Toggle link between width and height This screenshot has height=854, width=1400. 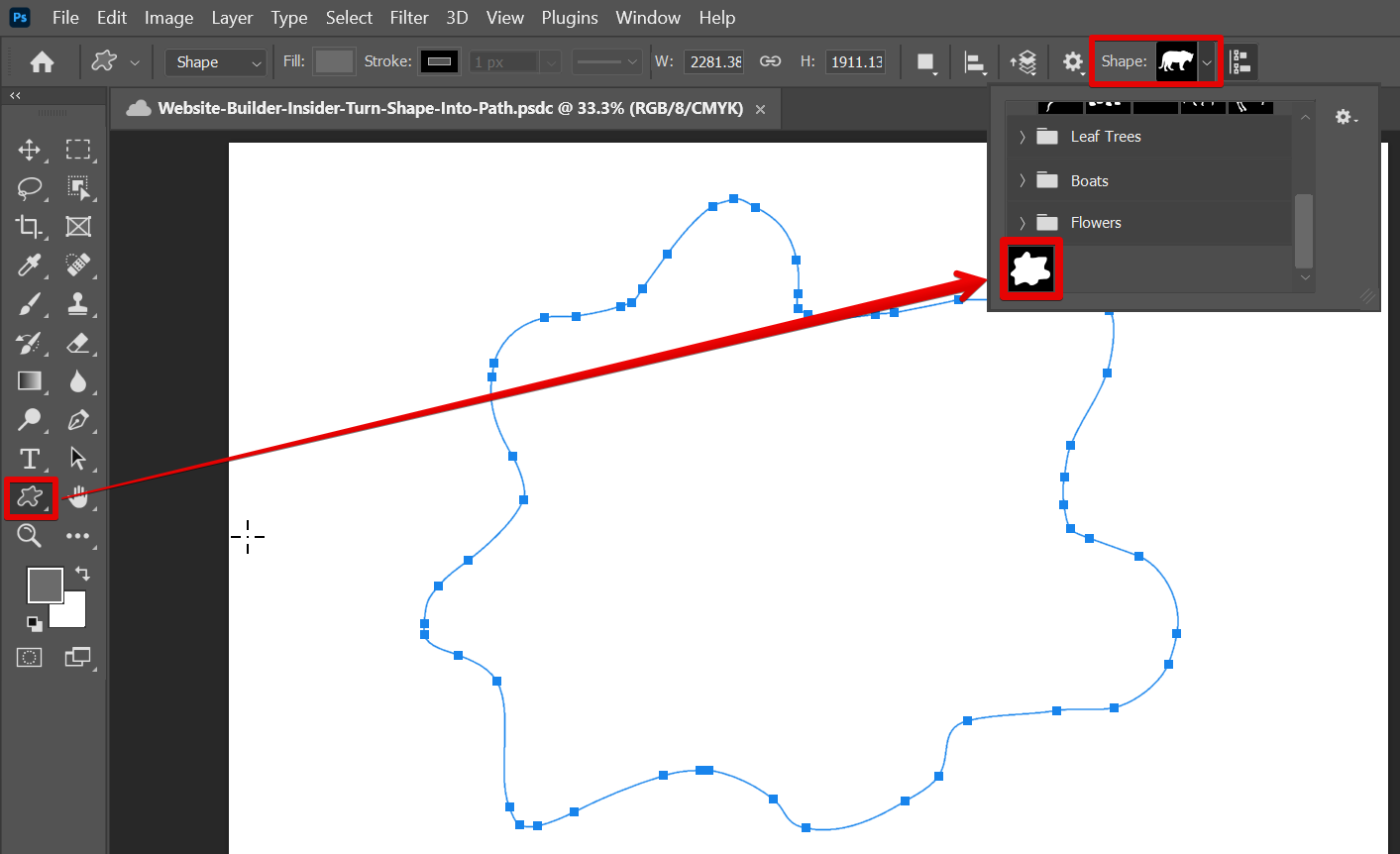pos(770,61)
